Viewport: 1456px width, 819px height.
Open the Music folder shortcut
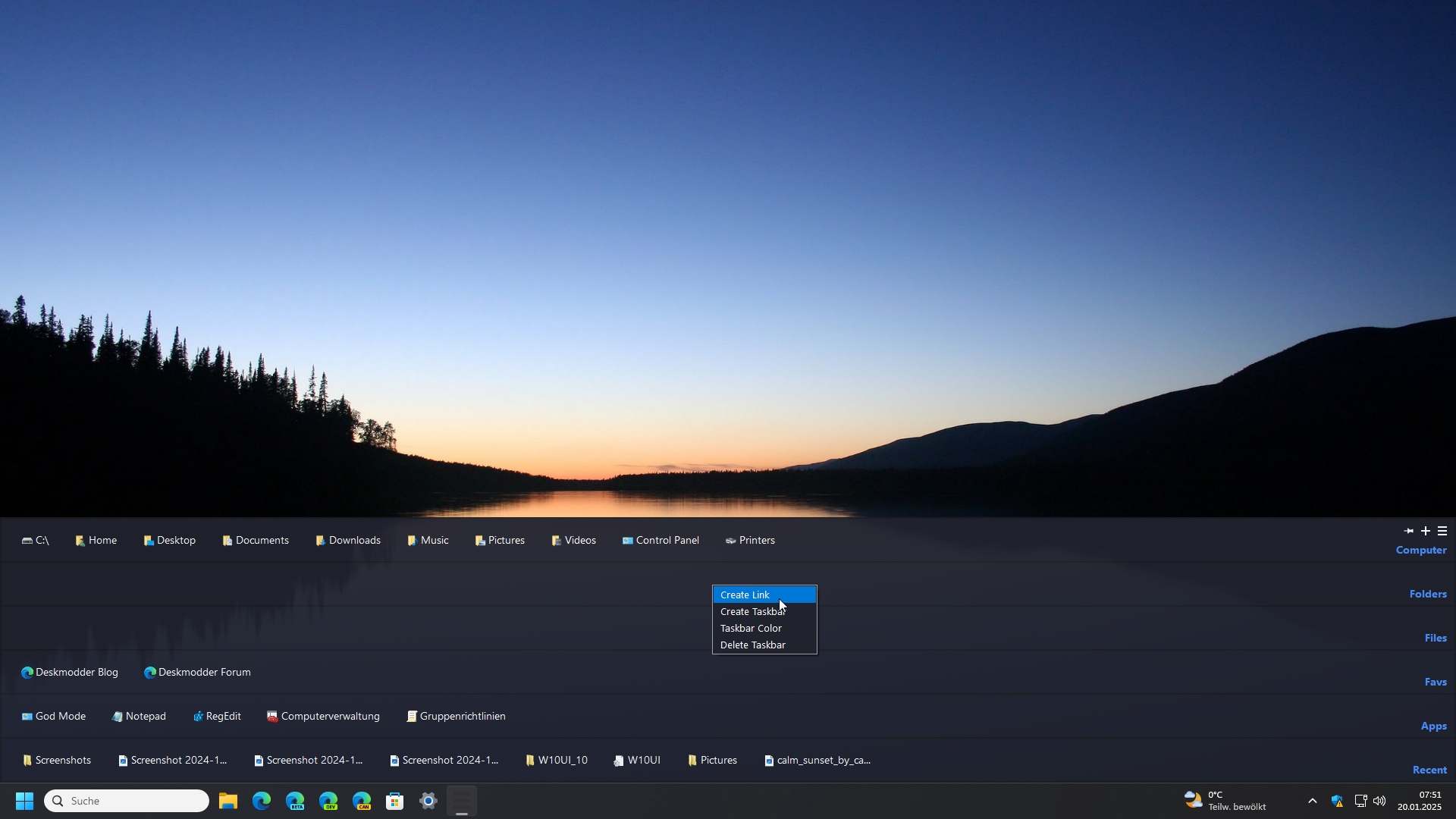click(428, 541)
